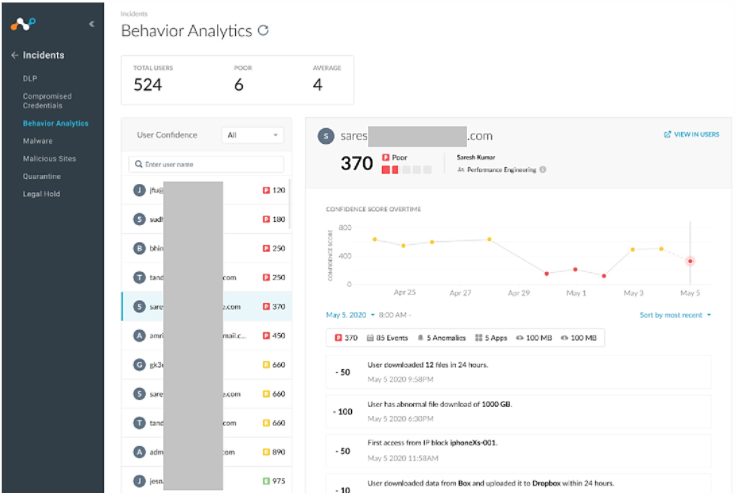This screenshot has height=495, width=736.
Task: Click the info icon next to Performance Engineering
Action: click(543, 170)
